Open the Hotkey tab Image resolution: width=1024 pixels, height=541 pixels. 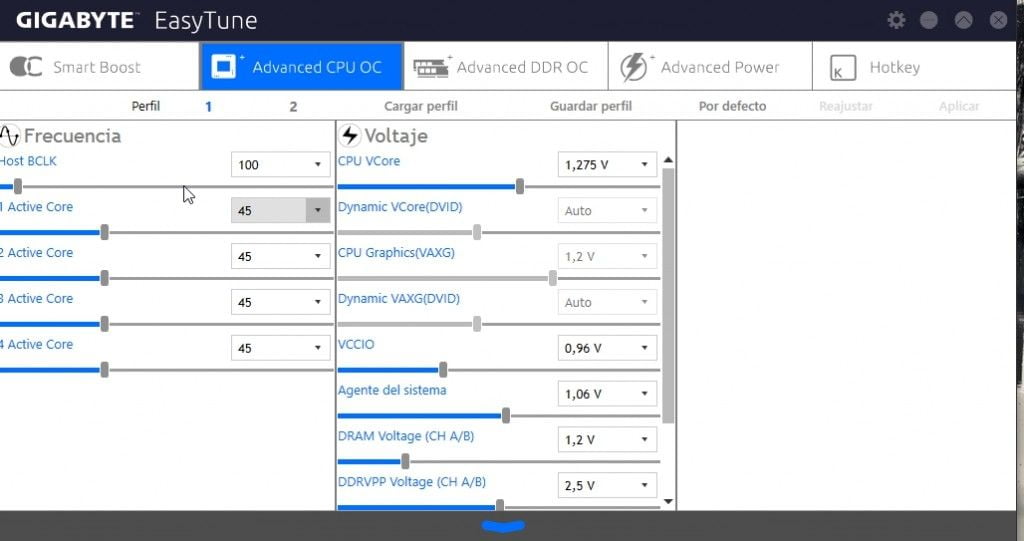click(914, 67)
